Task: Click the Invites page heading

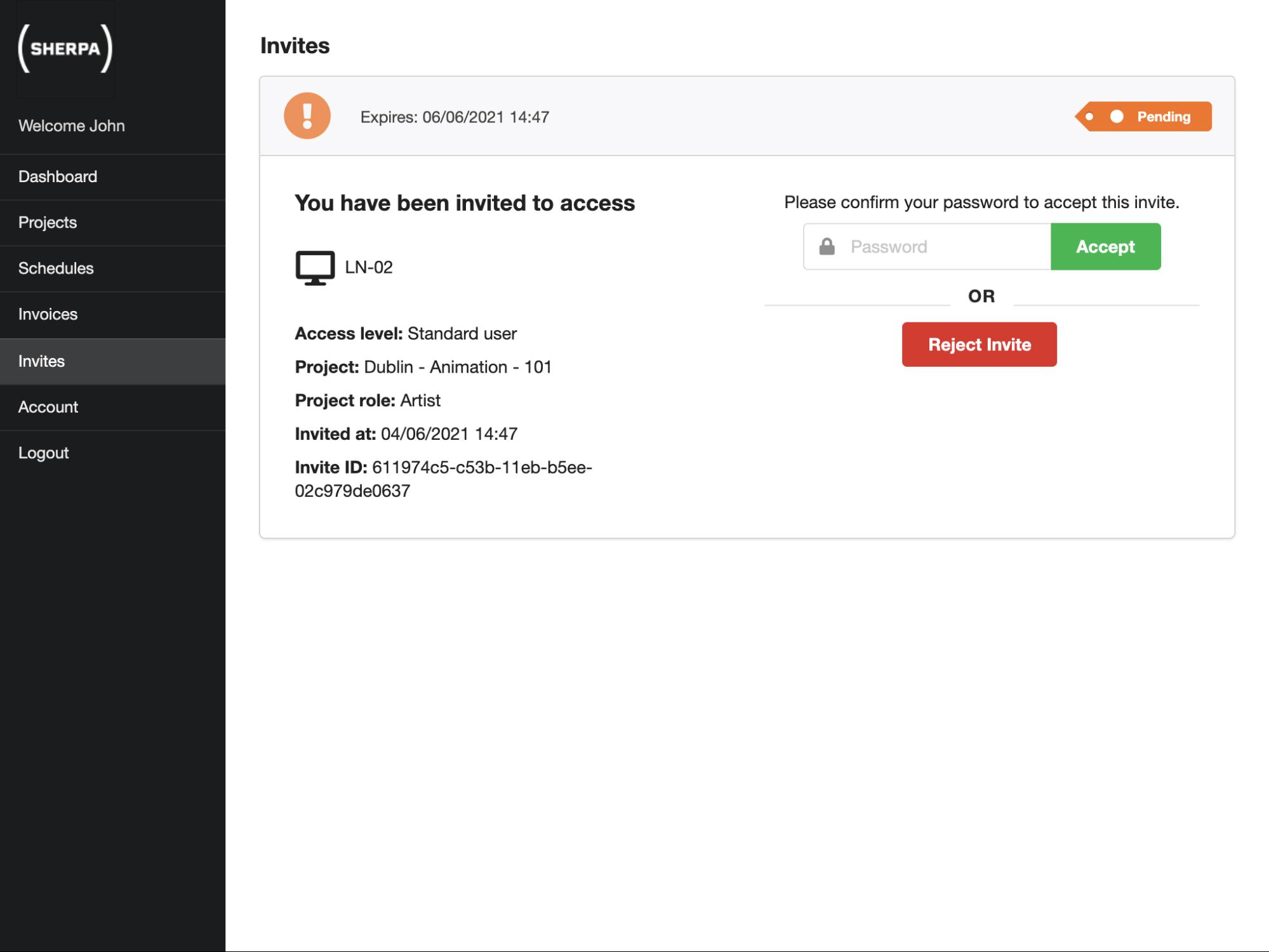Action: (x=295, y=46)
